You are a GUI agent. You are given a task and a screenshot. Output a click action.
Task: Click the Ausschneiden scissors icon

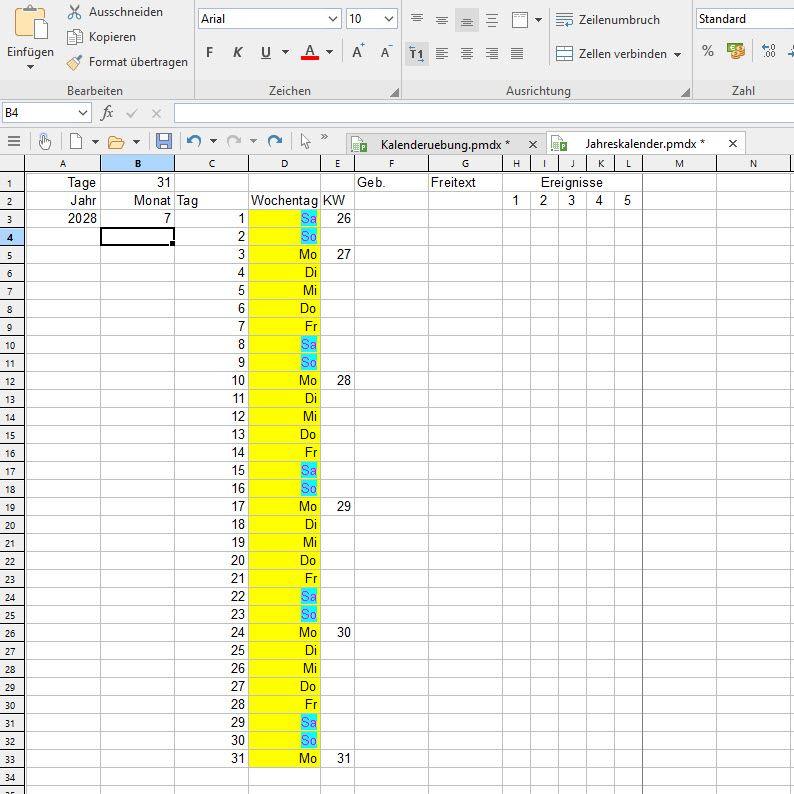[x=74, y=12]
